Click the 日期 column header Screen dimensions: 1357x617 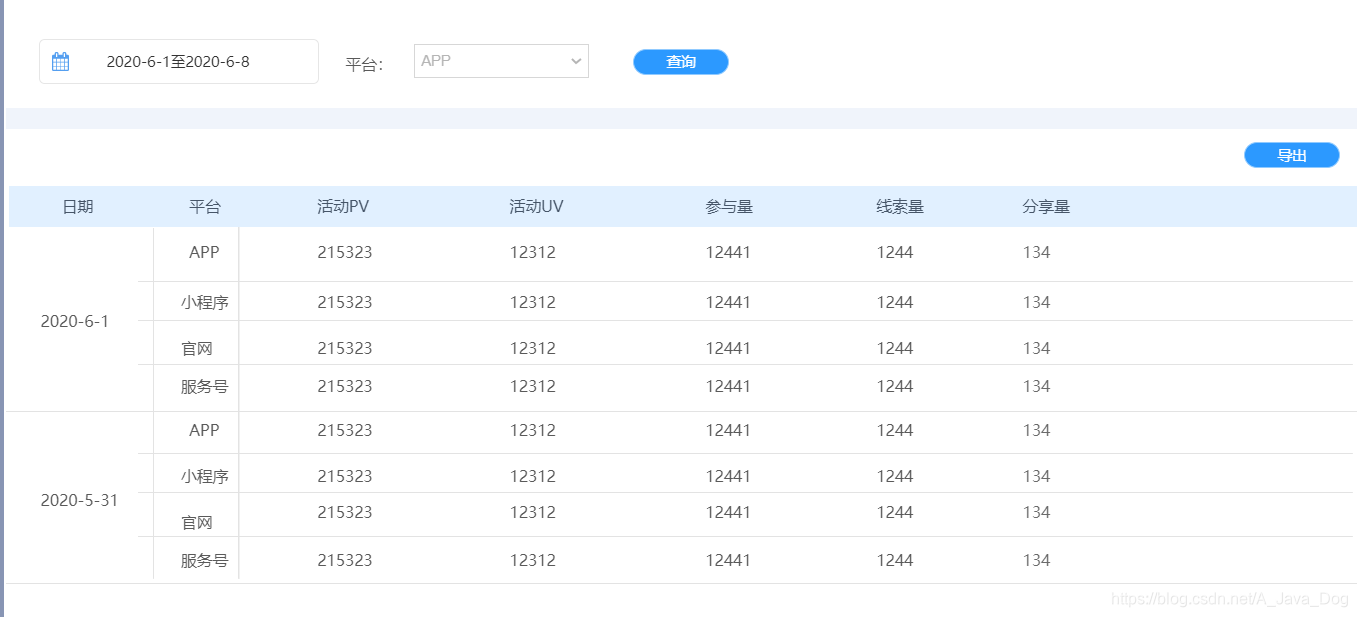(x=78, y=207)
